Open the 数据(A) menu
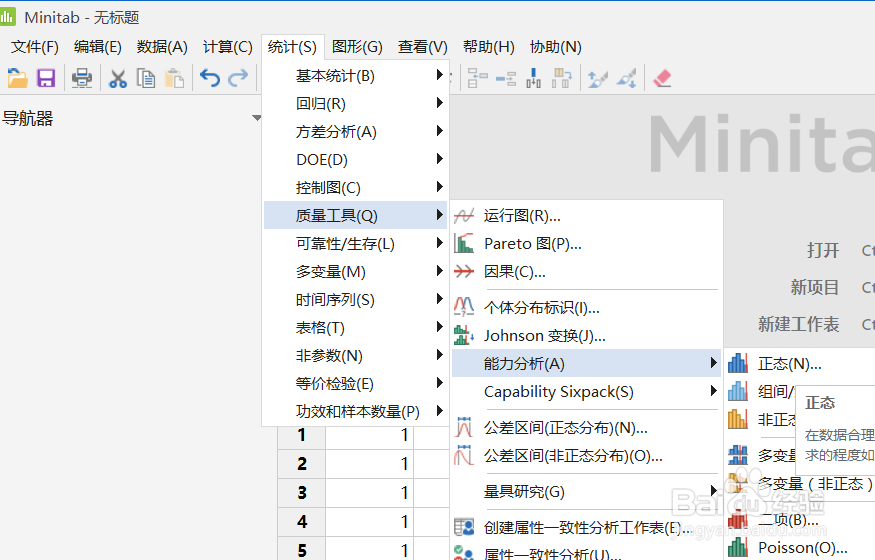This screenshot has height=560, width=875. tap(162, 47)
